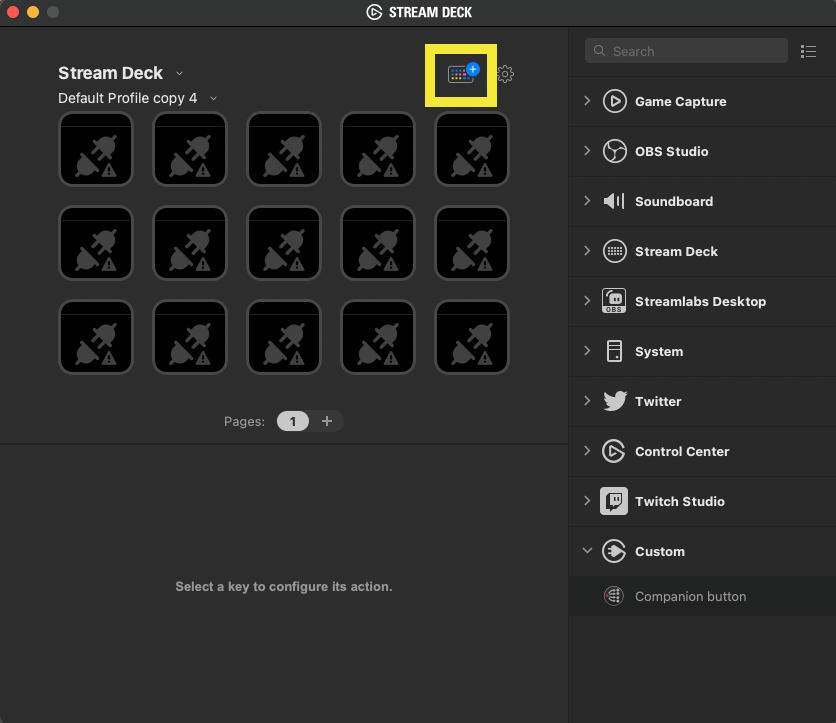Select the first key in the middle row
This screenshot has width=836, height=723.
point(96,243)
